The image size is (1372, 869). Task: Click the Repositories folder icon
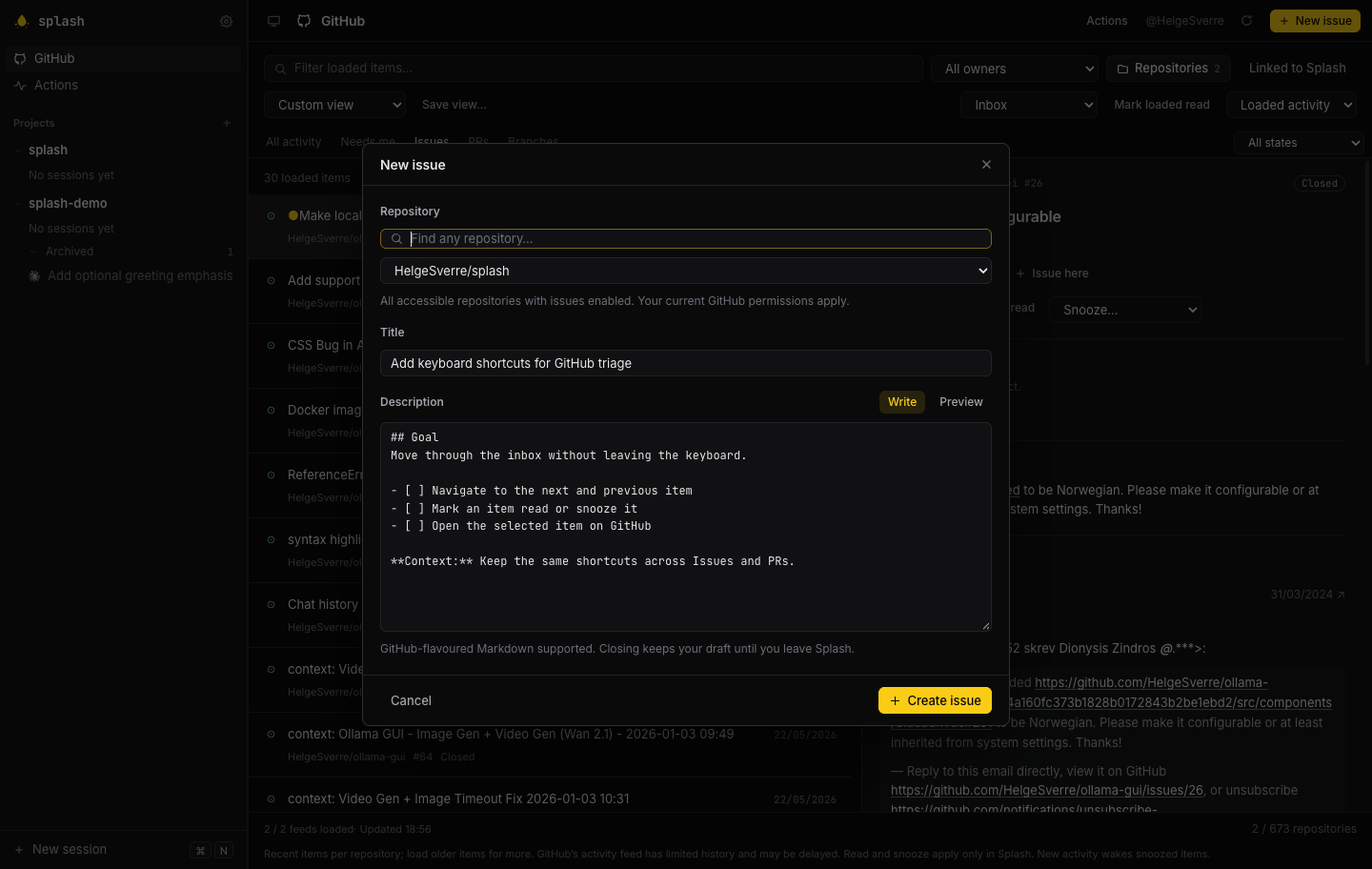pos(1122,69)
